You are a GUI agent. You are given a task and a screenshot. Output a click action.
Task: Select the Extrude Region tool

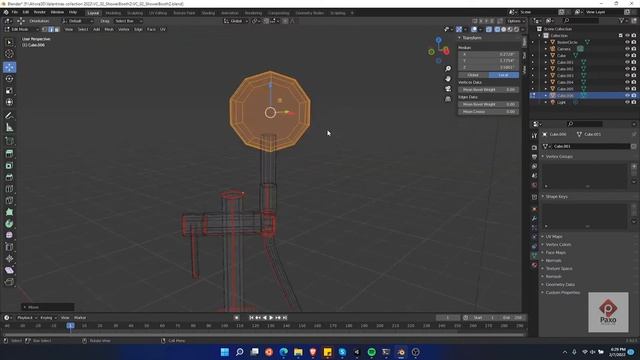tap(9, 153)
